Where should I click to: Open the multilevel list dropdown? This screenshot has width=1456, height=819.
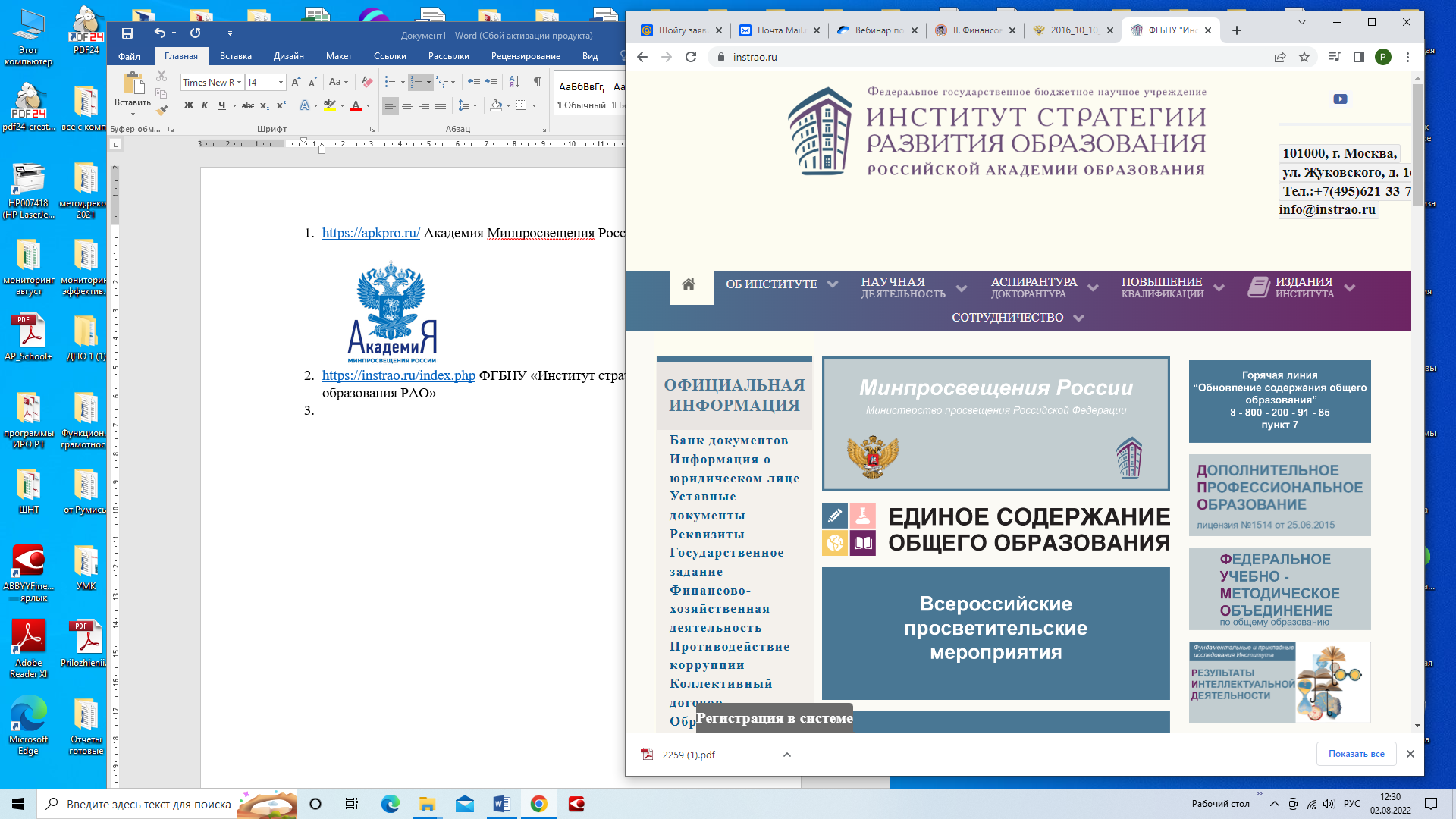(x=446, y=82)
